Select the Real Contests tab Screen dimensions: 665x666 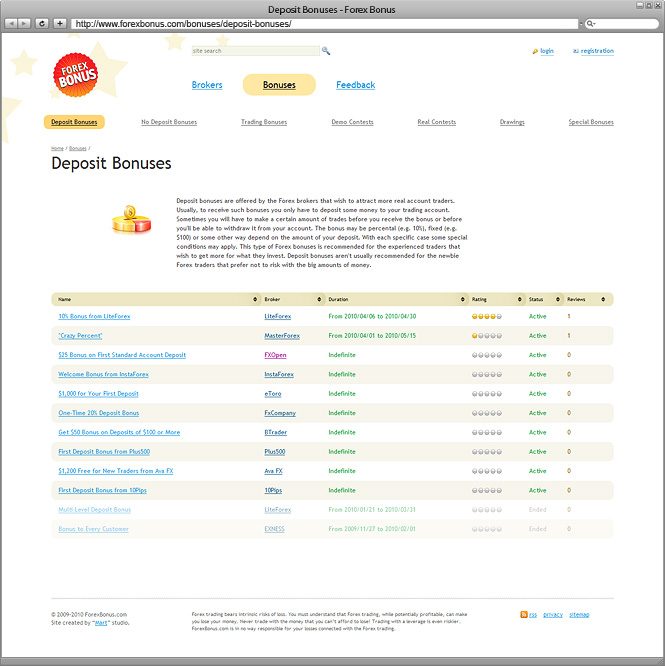tap(437, 122)
